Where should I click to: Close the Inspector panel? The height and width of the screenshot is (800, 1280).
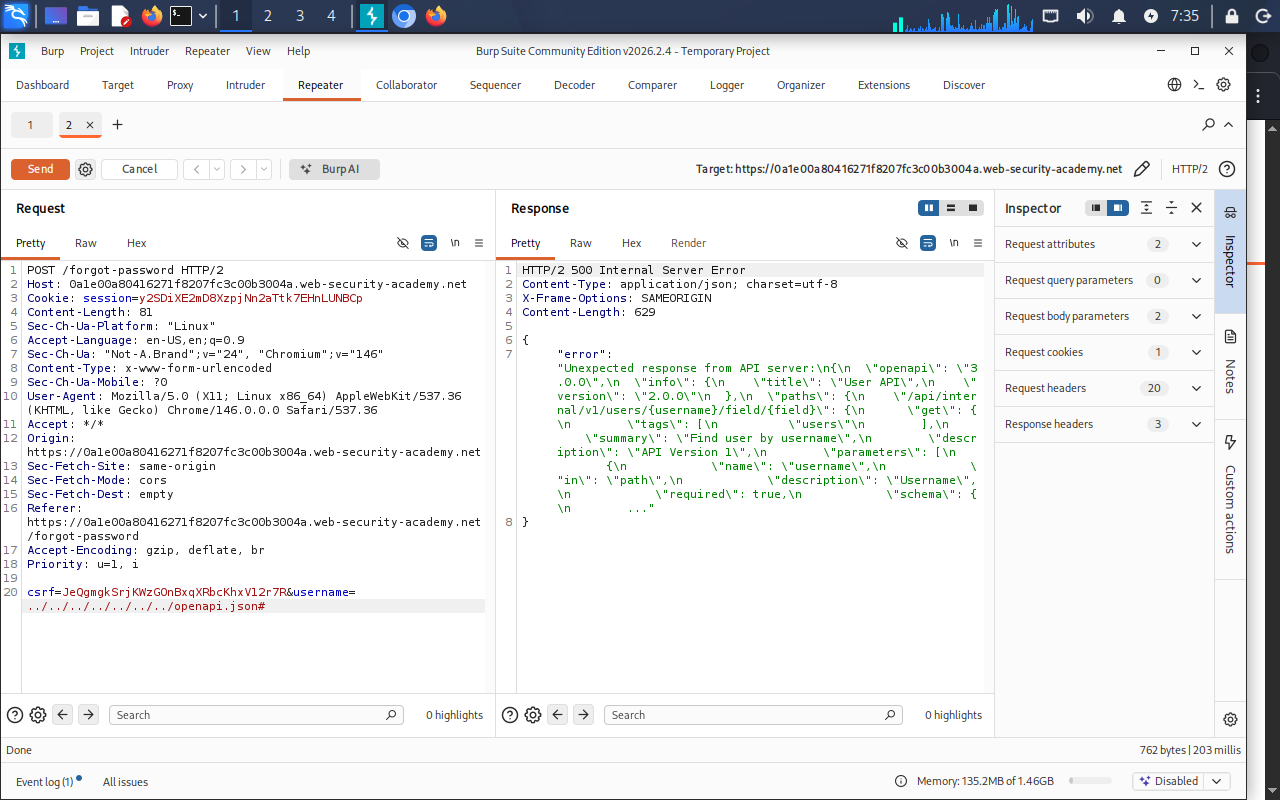1196,208
